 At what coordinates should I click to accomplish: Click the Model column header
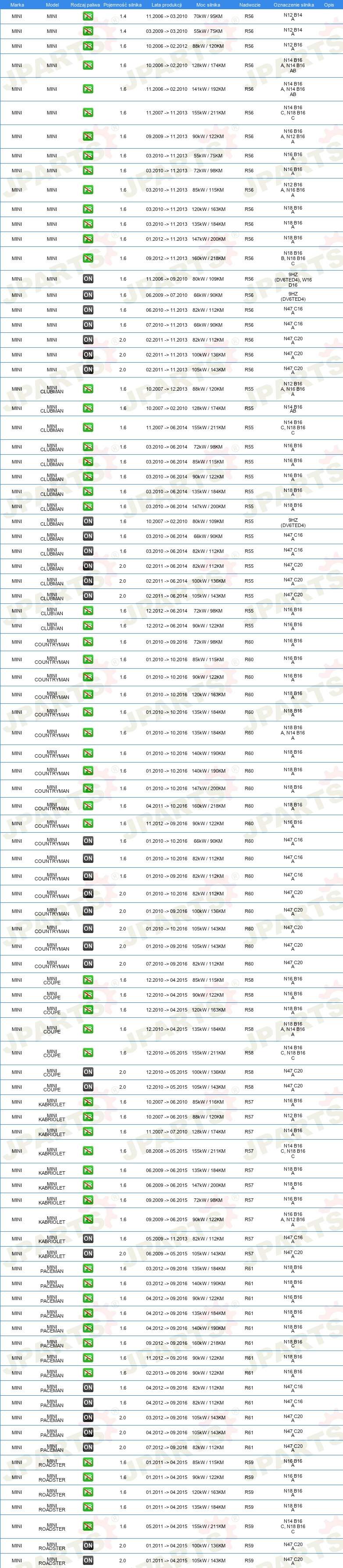click(52, 5)
